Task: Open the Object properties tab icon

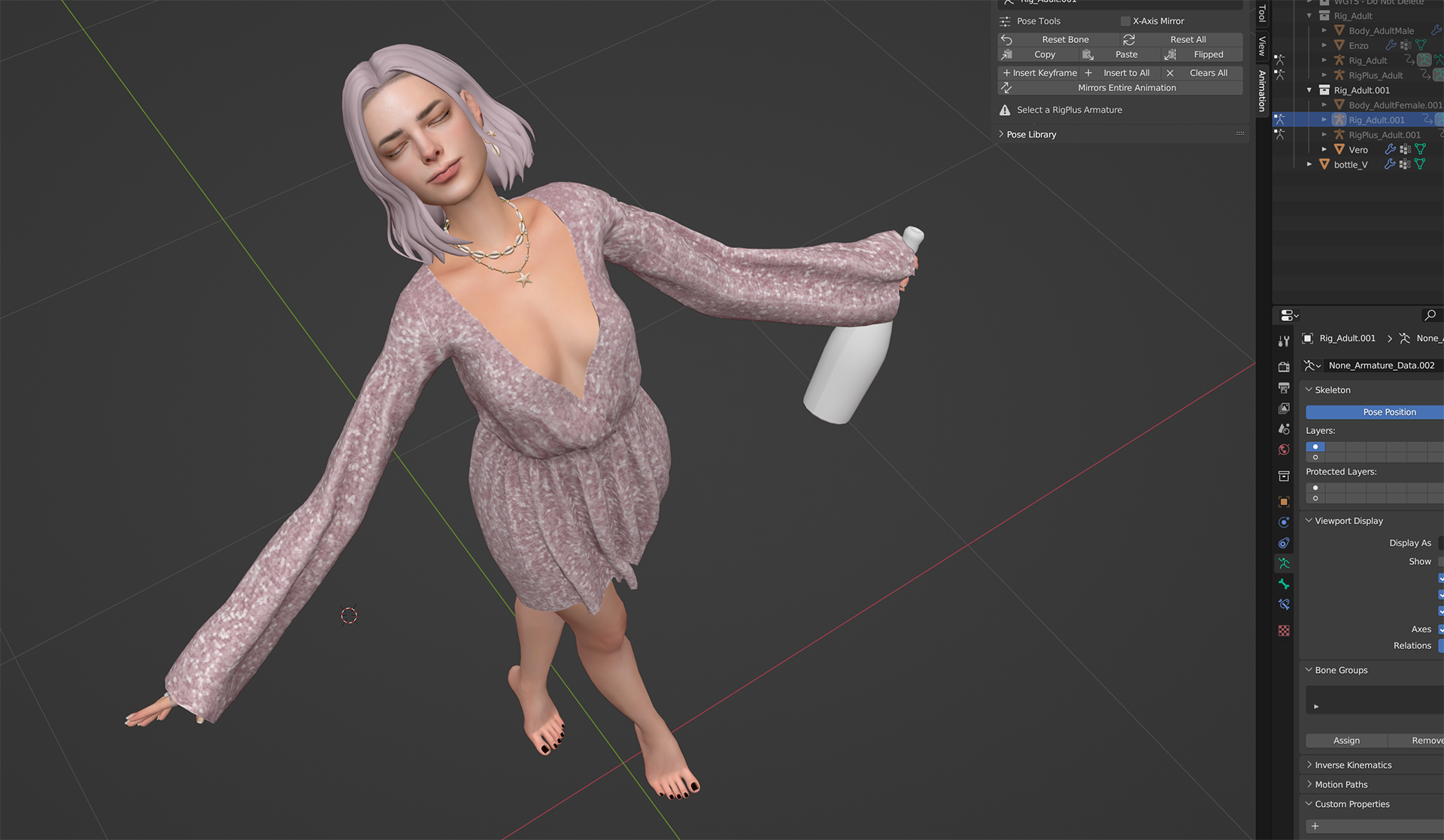Action: coord(1284,502)
